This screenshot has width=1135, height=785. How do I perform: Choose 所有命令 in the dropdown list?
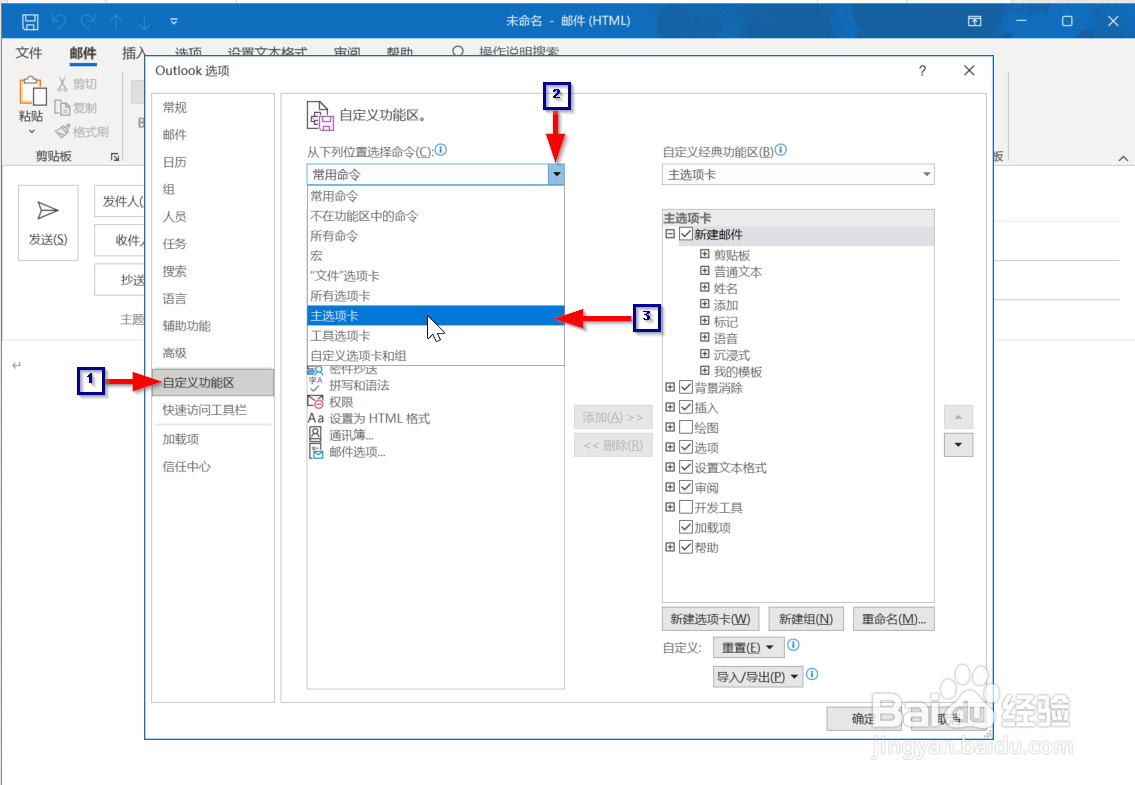(435, 236)
